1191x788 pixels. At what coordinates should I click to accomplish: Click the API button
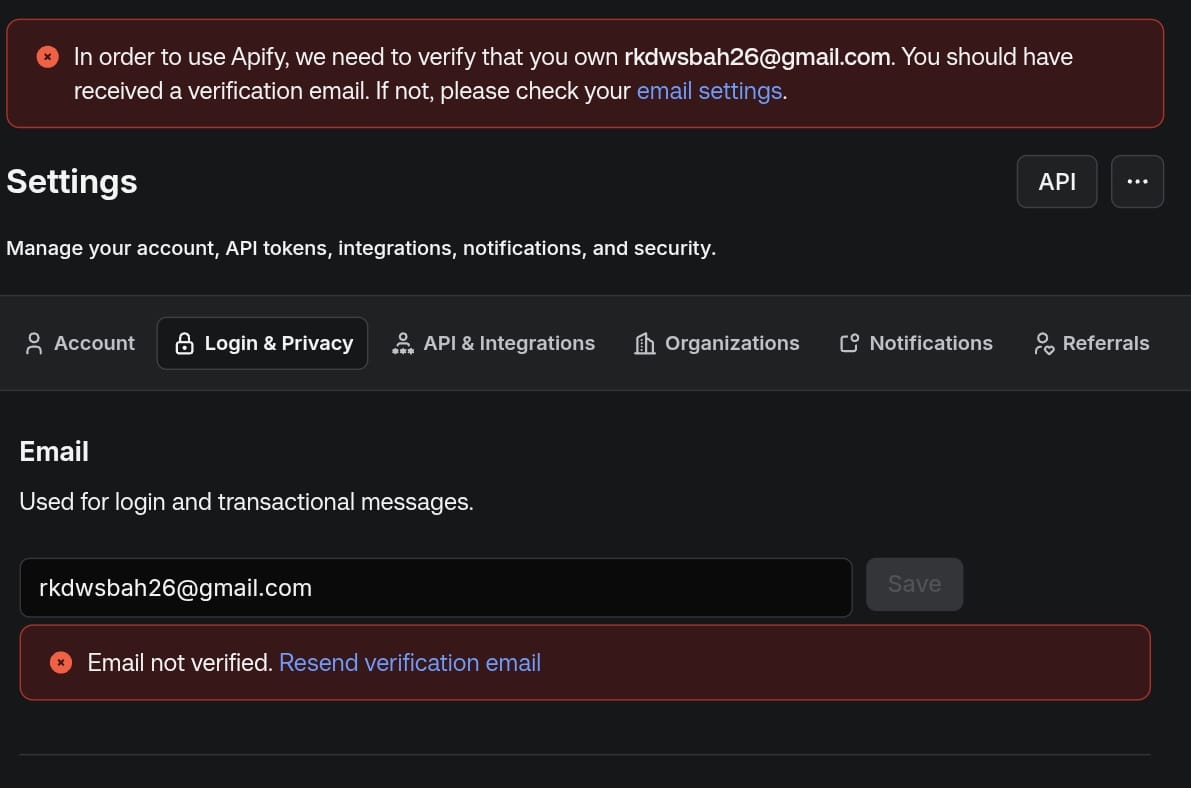pyautogui.click(x=1057, y=182)
